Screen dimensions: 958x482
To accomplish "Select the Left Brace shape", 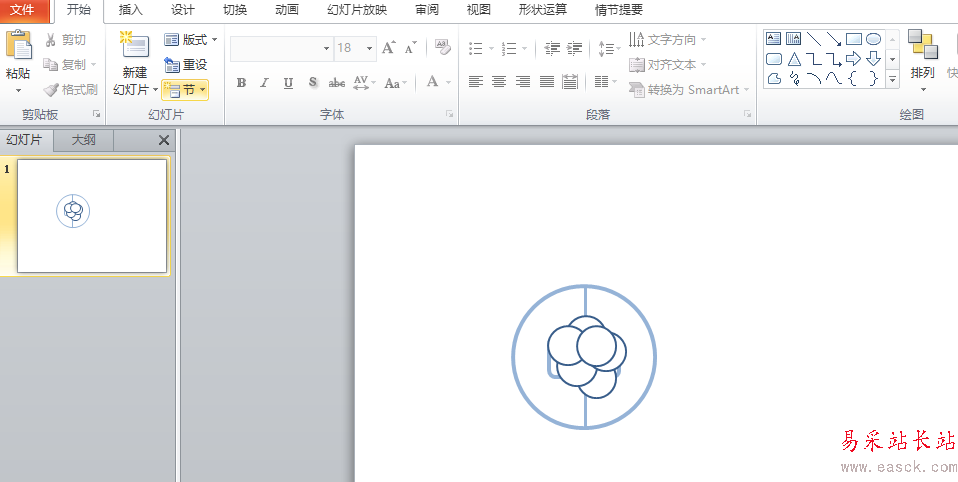I will (854, 78).
